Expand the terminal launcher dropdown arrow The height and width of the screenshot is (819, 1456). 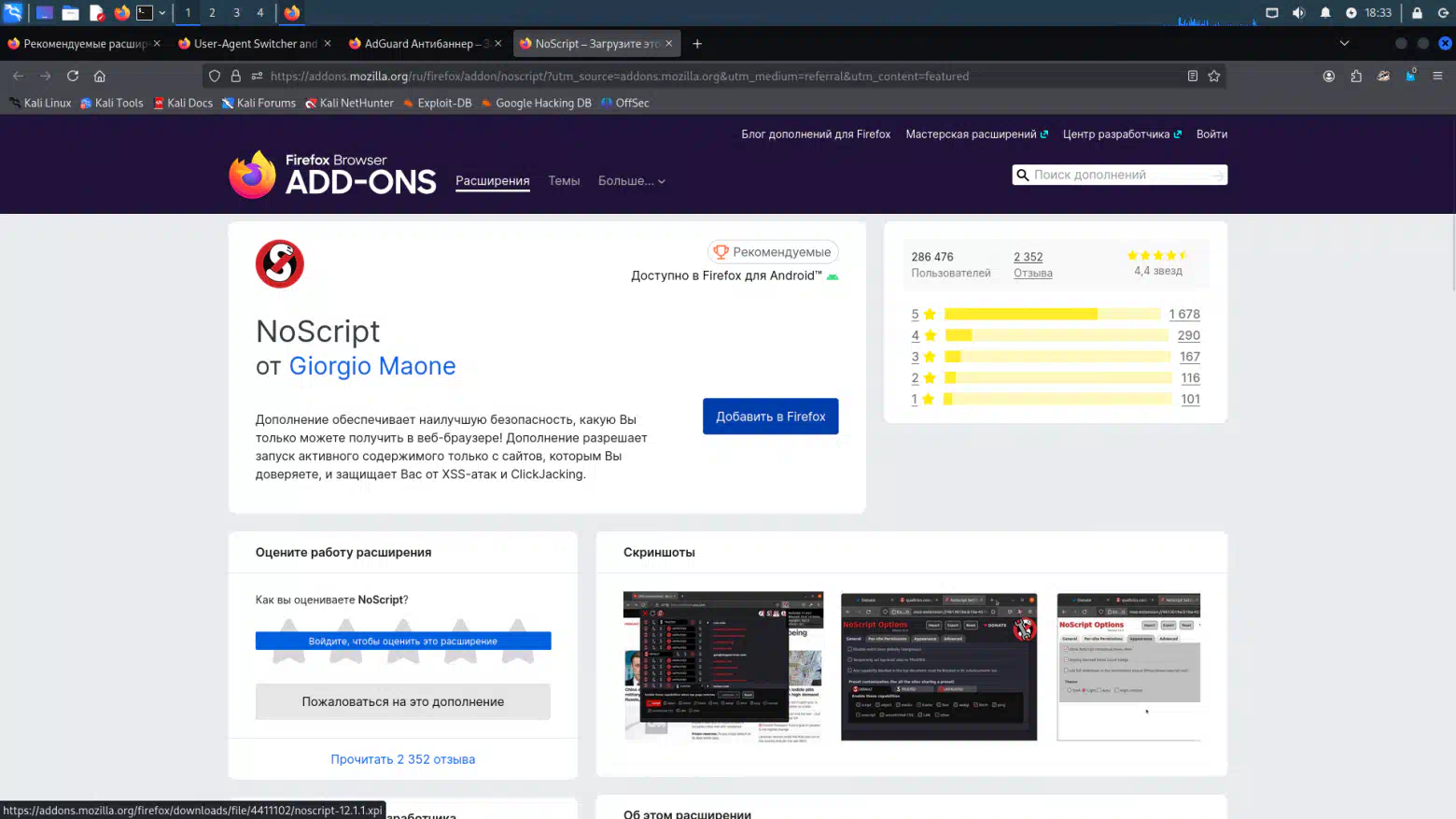click(x=162, y=13)
